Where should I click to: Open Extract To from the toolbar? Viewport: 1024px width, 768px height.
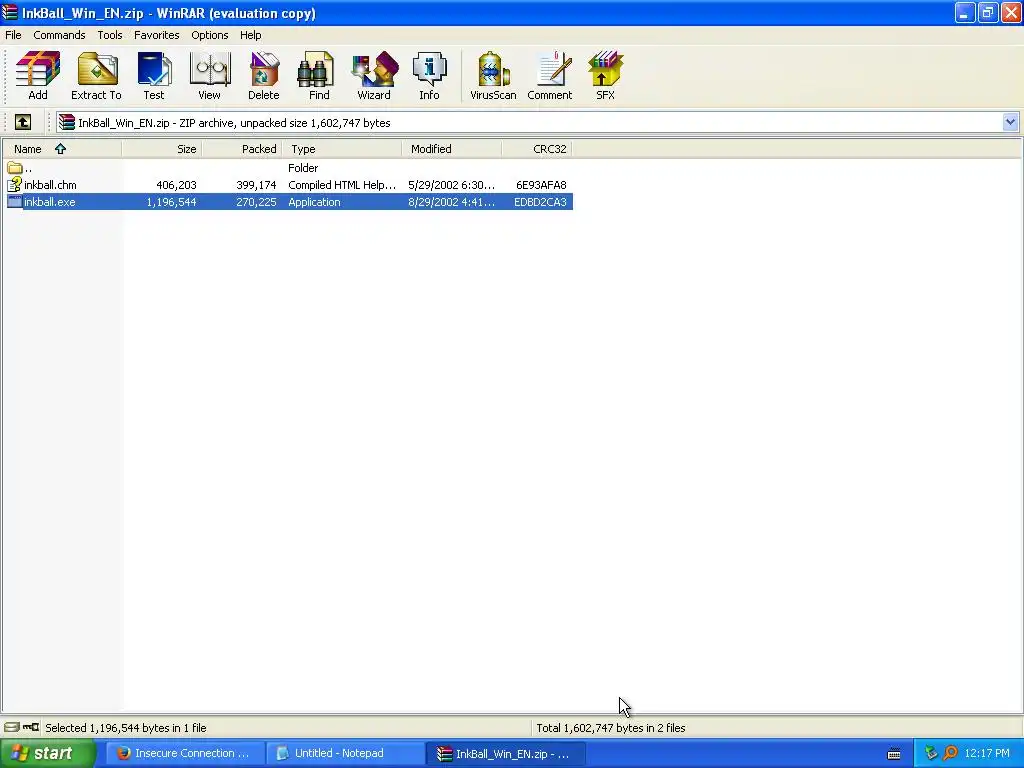[96, 76]
